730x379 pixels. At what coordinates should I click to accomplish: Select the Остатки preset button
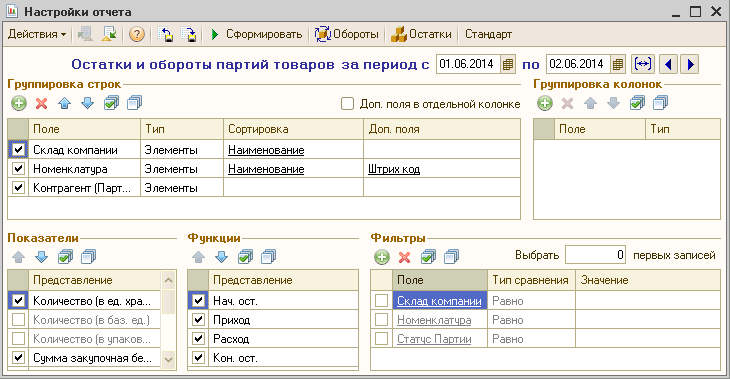(x=421, y=34)
